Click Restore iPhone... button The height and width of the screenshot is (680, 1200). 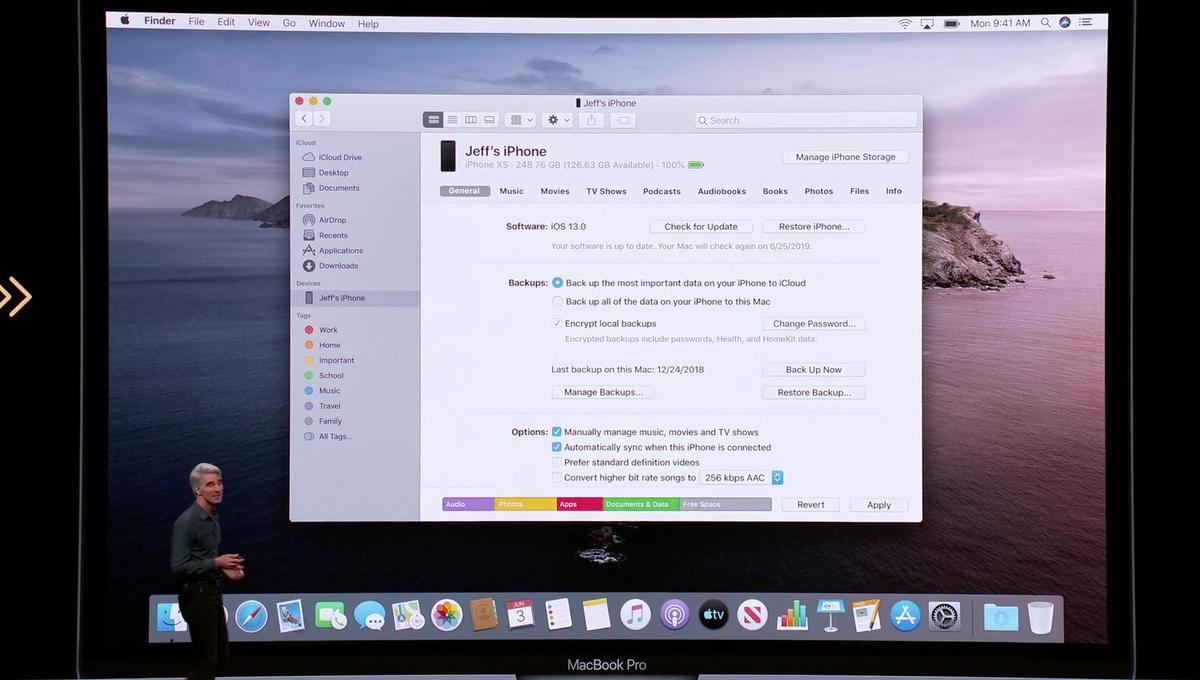click(814, 227)
